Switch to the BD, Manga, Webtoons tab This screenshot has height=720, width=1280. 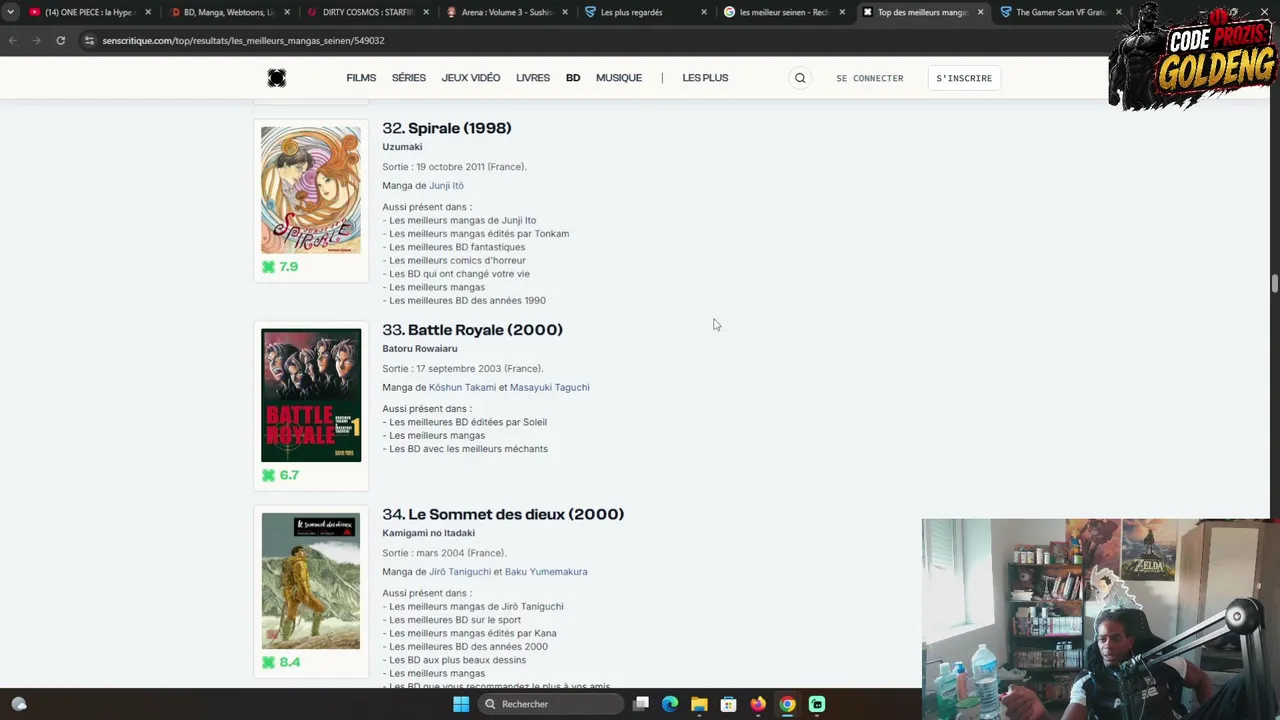click(x=228, y=12)
